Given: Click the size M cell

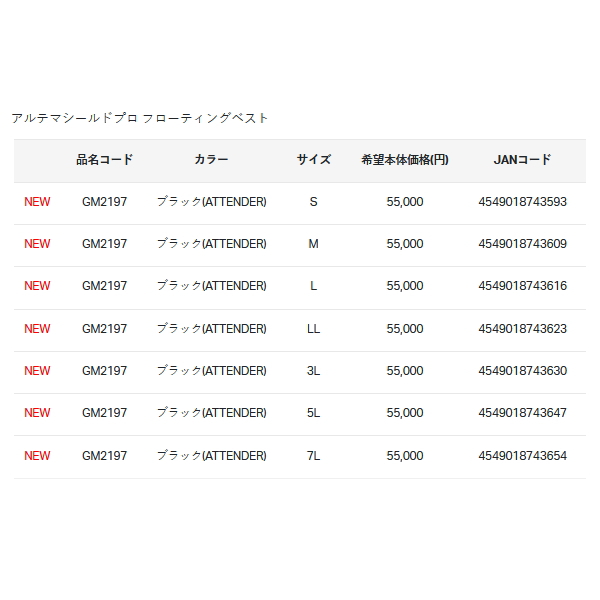Looking at the screenshot, I should 313,244.
